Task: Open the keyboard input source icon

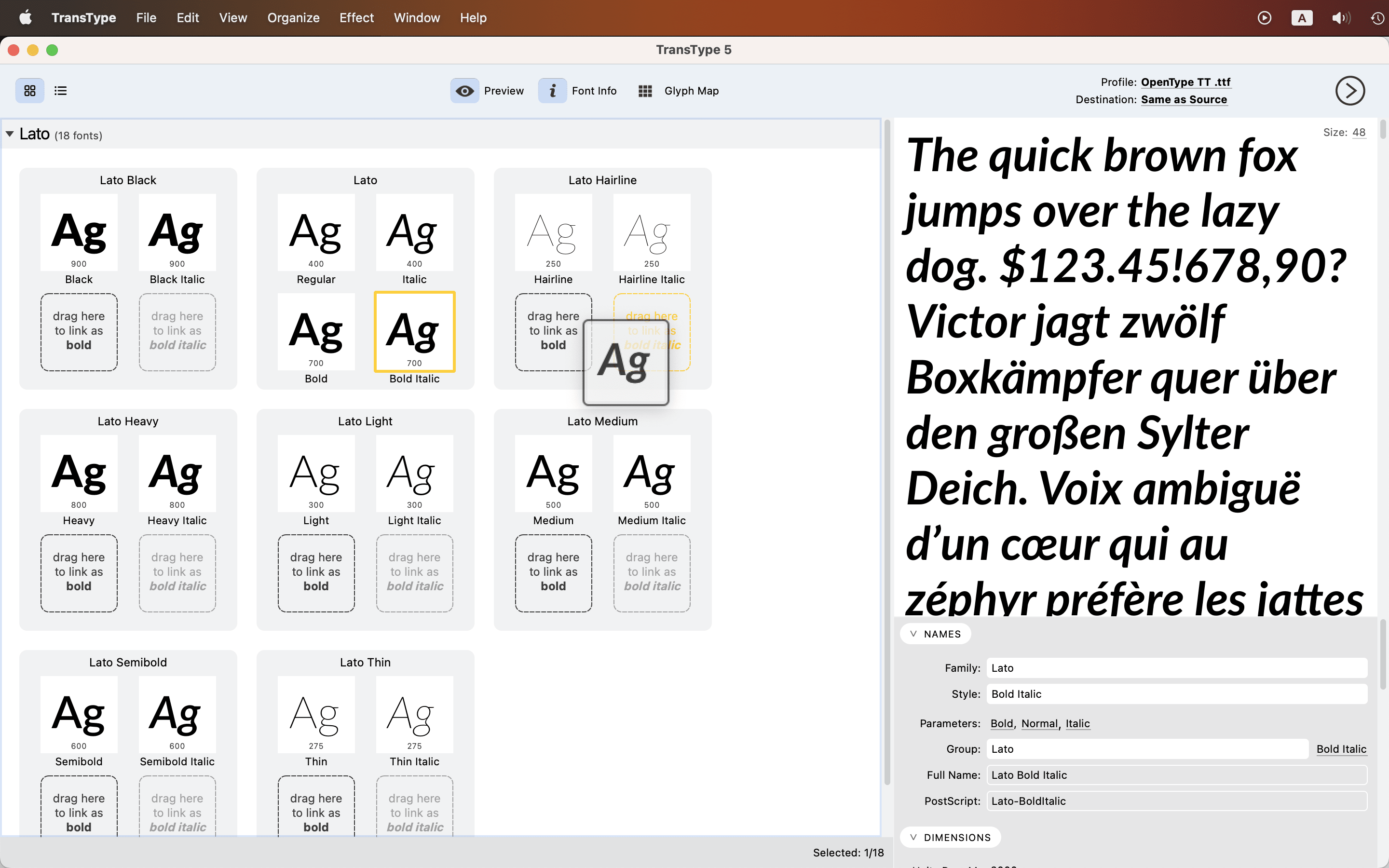Action: [1302, 18]
